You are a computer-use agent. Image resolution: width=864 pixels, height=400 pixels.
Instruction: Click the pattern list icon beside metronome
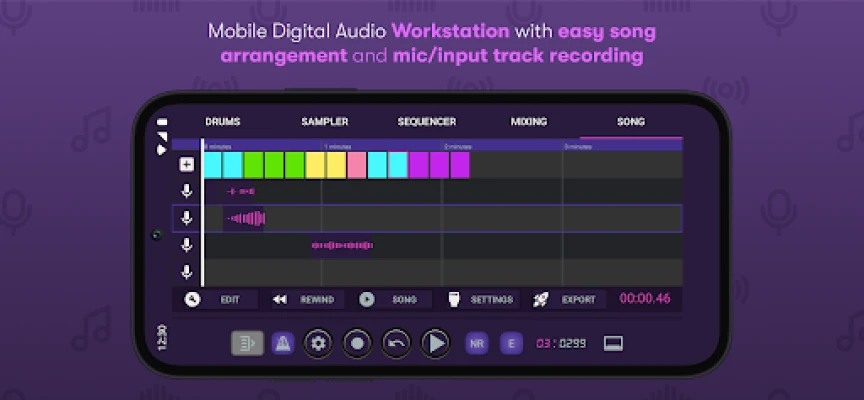[247, 344]
